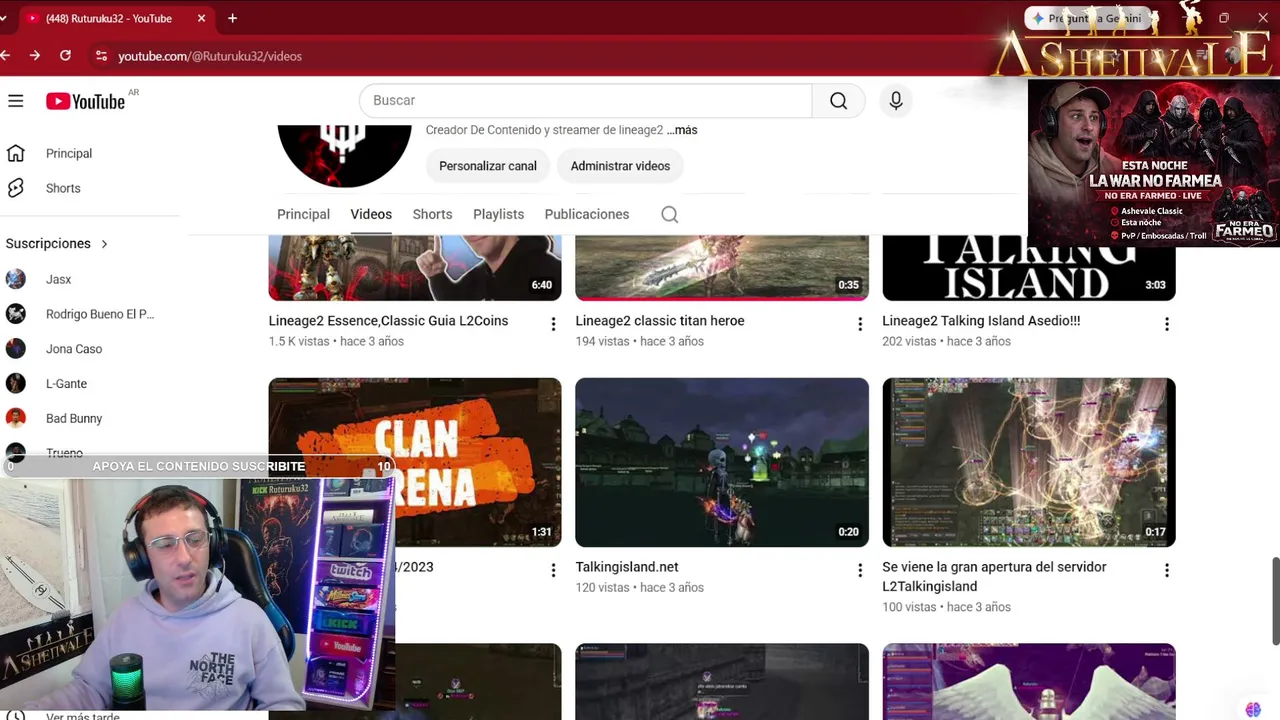Screen dimensions: 1280x720
Task: Play the Clan Arena thumbnail video (1:31)
Action: click(x=415, y=462)
